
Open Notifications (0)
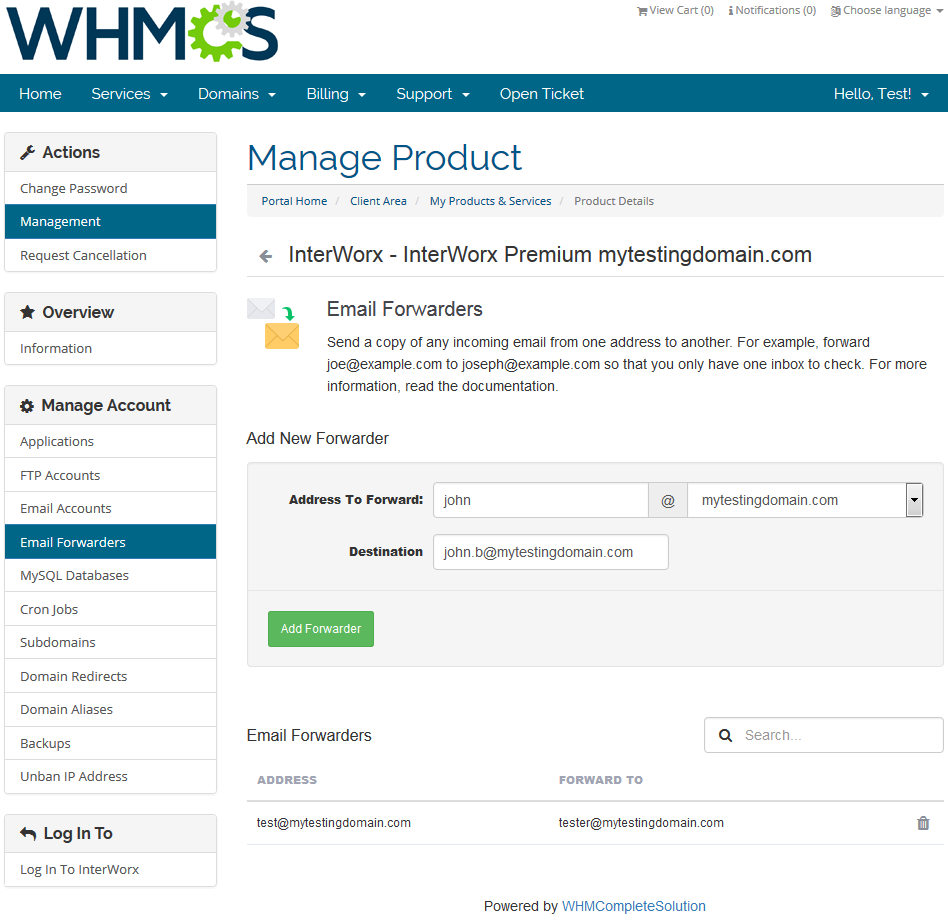pyautogui.click(x=772, y=10)
